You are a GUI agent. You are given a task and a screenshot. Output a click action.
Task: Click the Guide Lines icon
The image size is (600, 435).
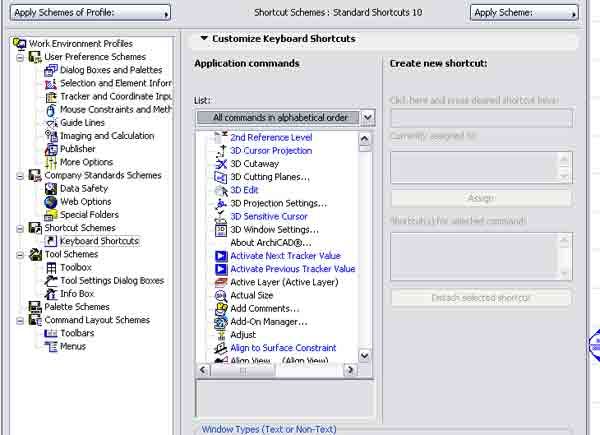click(51, 123)
